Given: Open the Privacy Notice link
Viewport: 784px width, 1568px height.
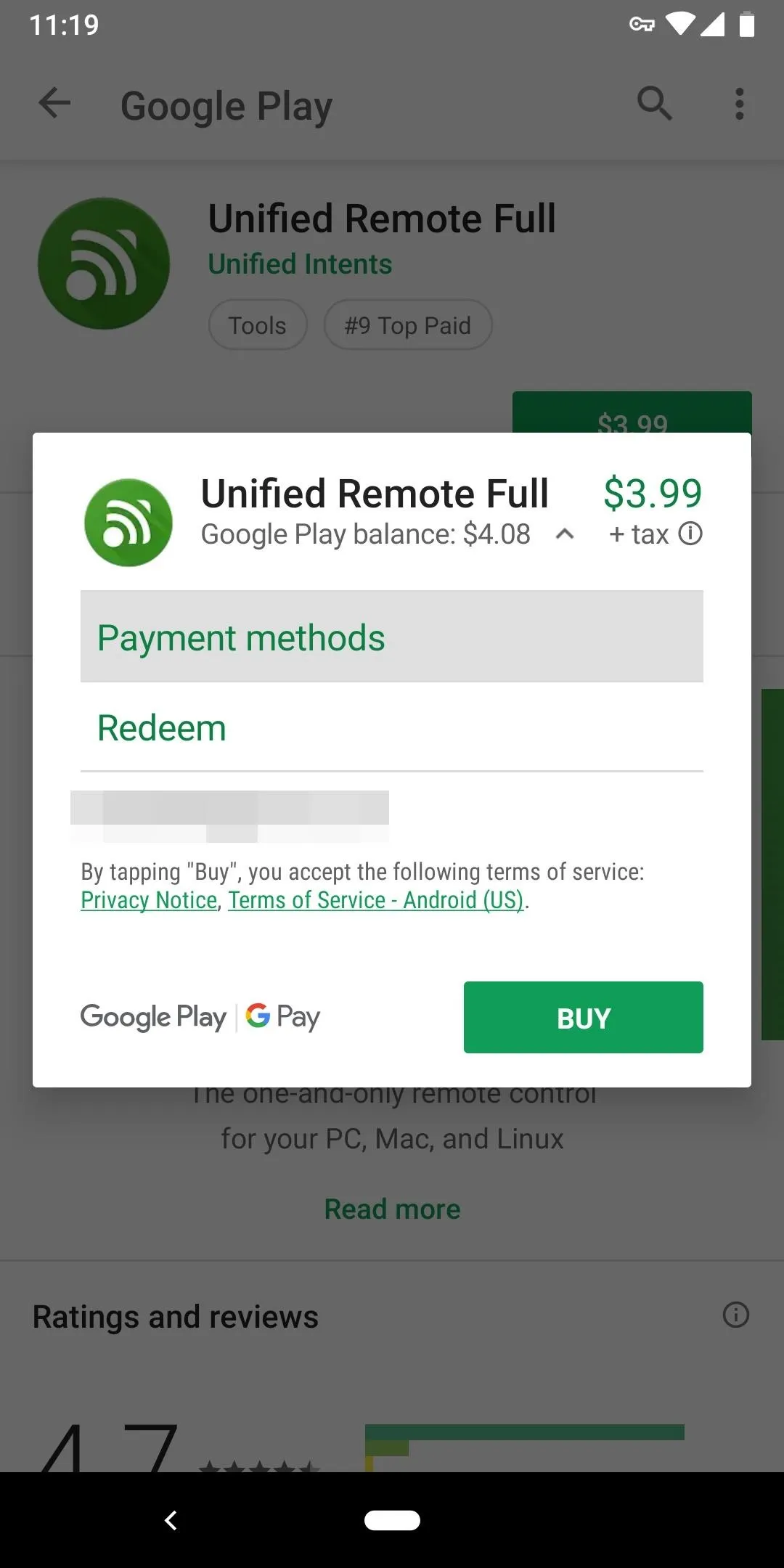Looking at the screenshot, I should (149, 900).
